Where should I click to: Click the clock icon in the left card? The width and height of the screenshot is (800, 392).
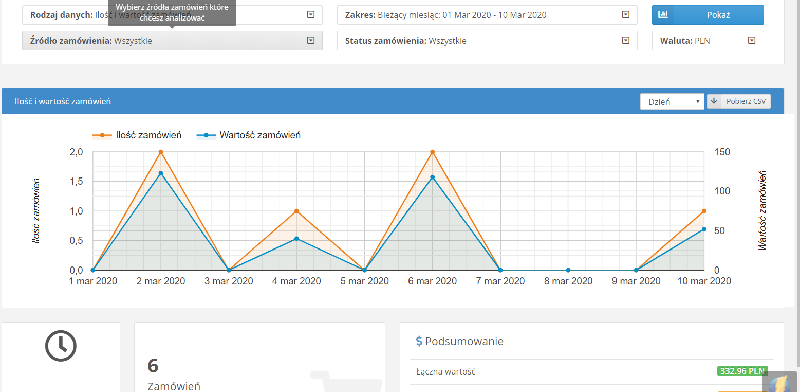[61, 346]
